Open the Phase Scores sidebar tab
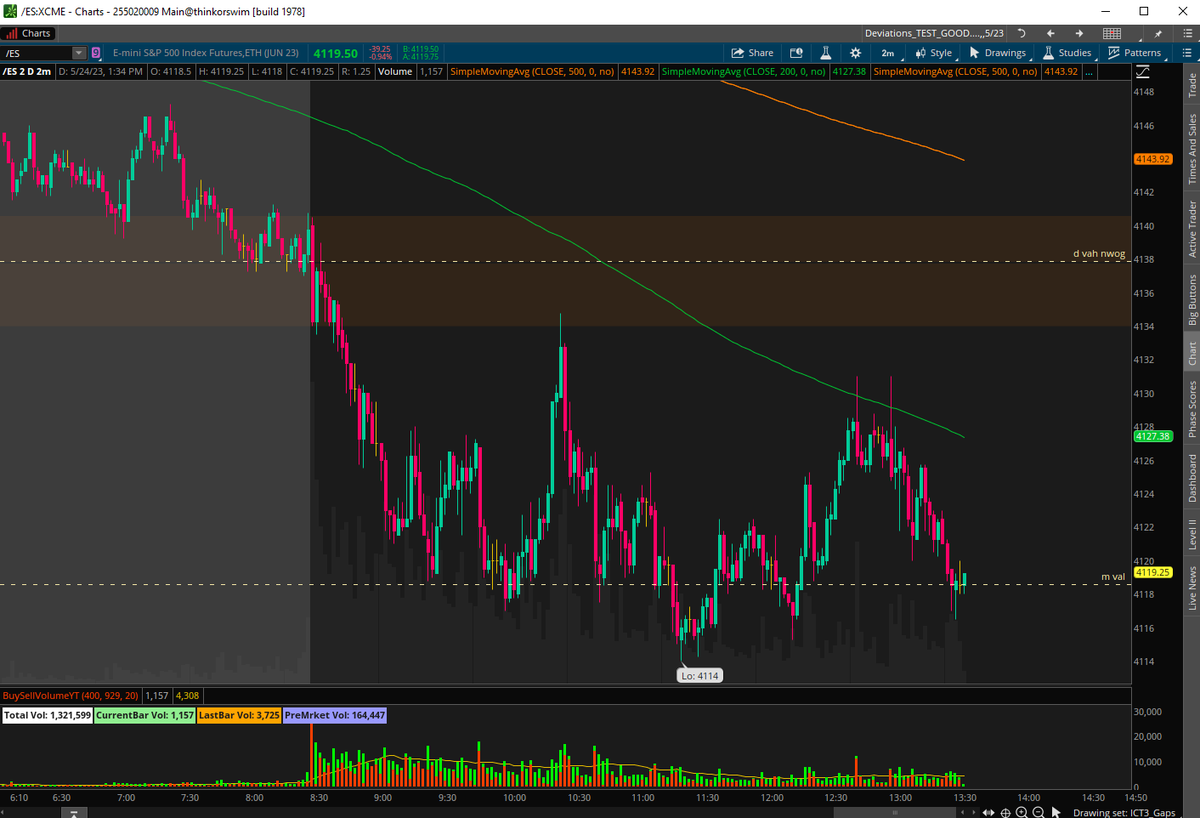1200x818 pixels. 1191,408
